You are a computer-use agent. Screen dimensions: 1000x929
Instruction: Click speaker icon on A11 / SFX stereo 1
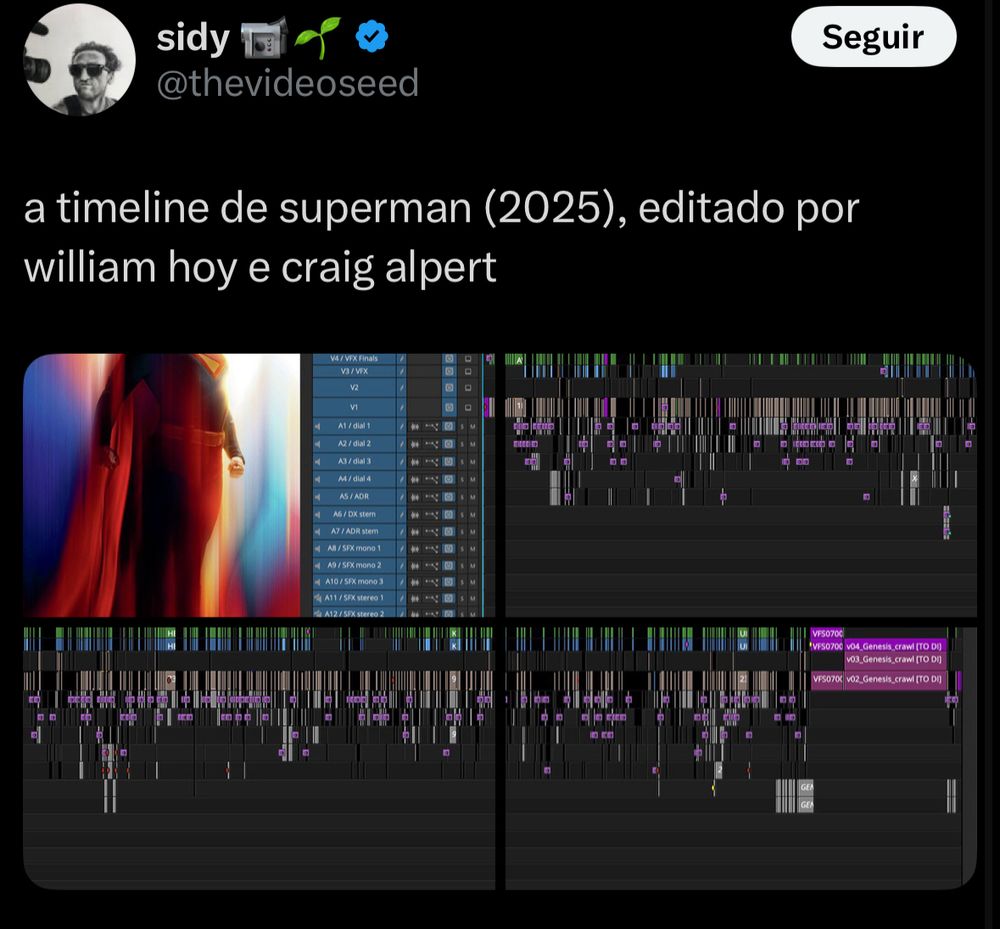(x=317, y=598)
